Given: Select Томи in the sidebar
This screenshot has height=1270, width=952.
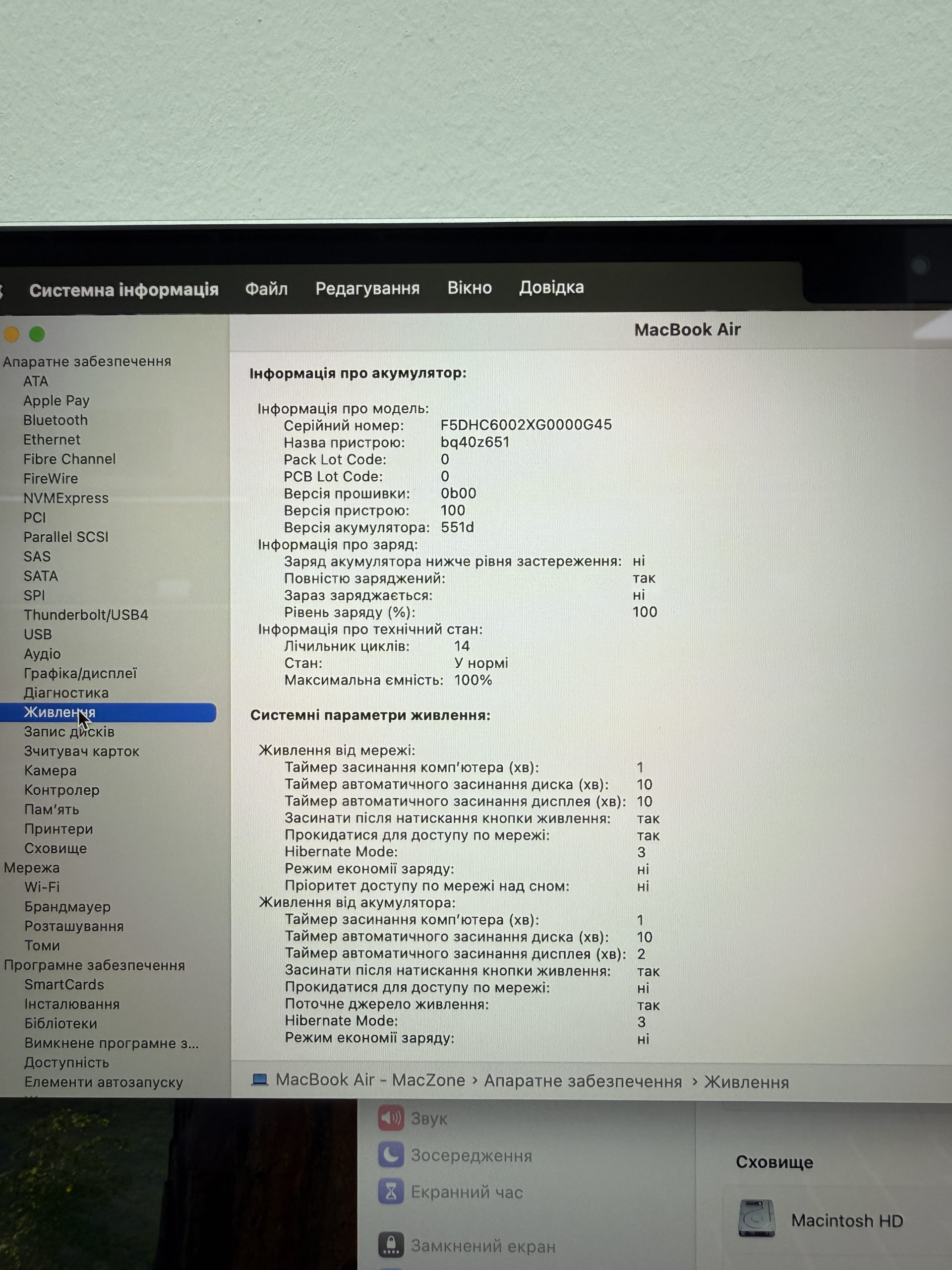Looking at the screenshot, I should [42, 946].
